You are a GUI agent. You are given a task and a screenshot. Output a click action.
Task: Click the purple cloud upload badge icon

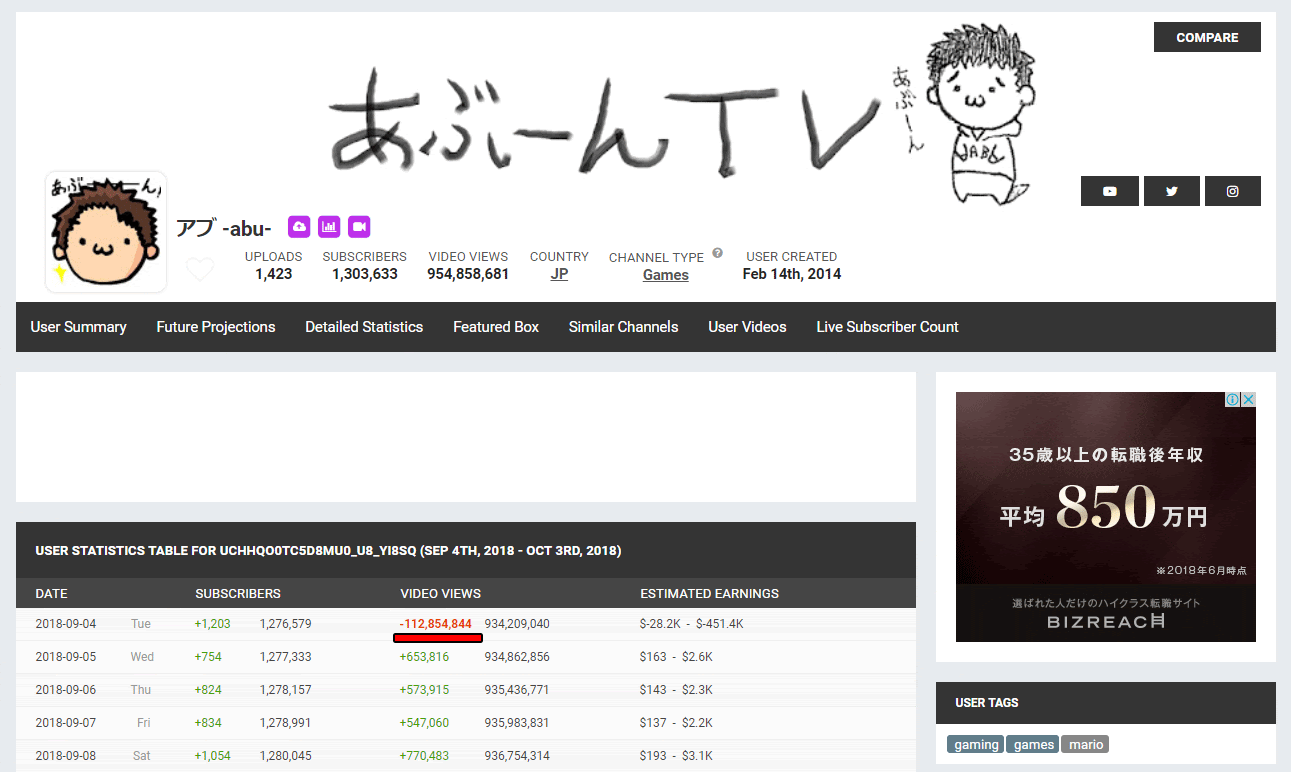pos(299,227)
